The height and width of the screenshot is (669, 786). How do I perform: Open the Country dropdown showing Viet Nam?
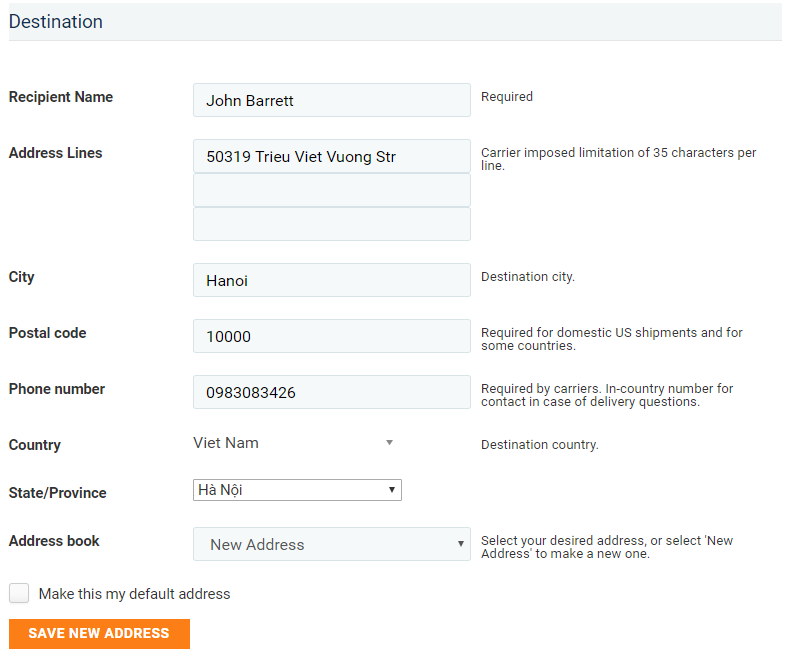pos(290,443)
